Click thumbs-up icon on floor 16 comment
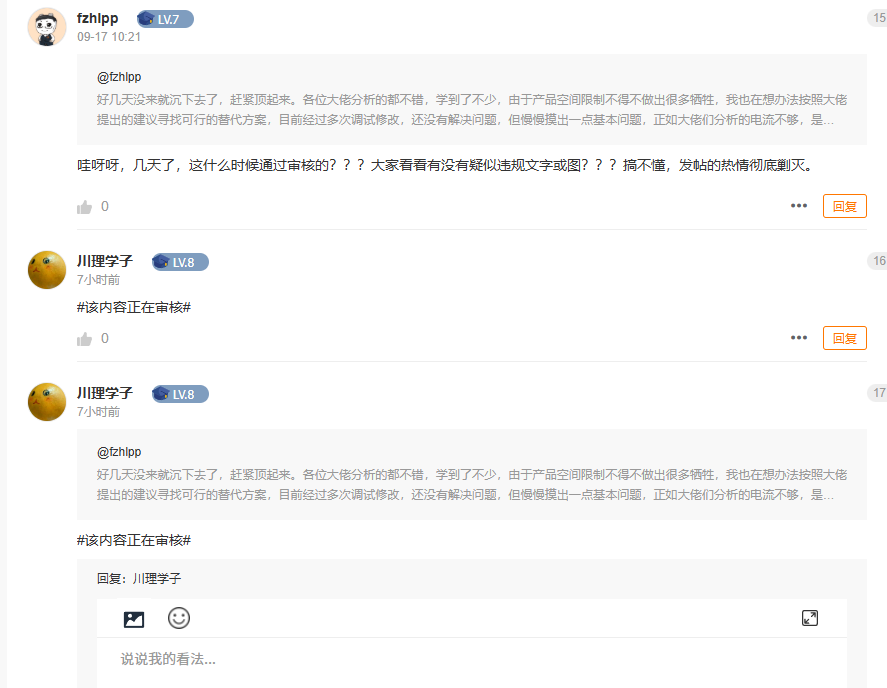Screen dimensions: 887x688 [x=85, y=339]
